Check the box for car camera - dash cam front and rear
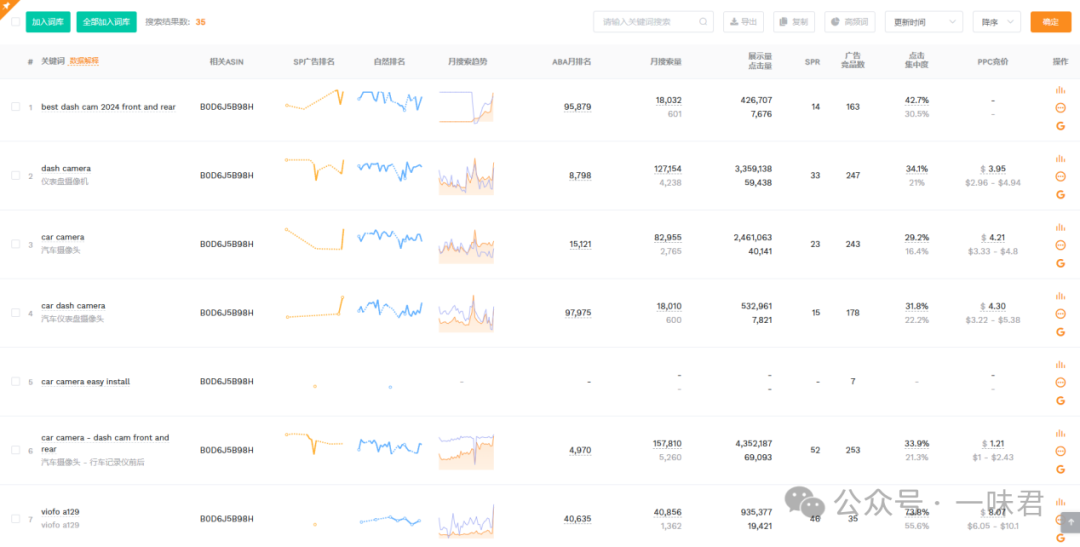The image size is (1080, 547). coord(15,450)
